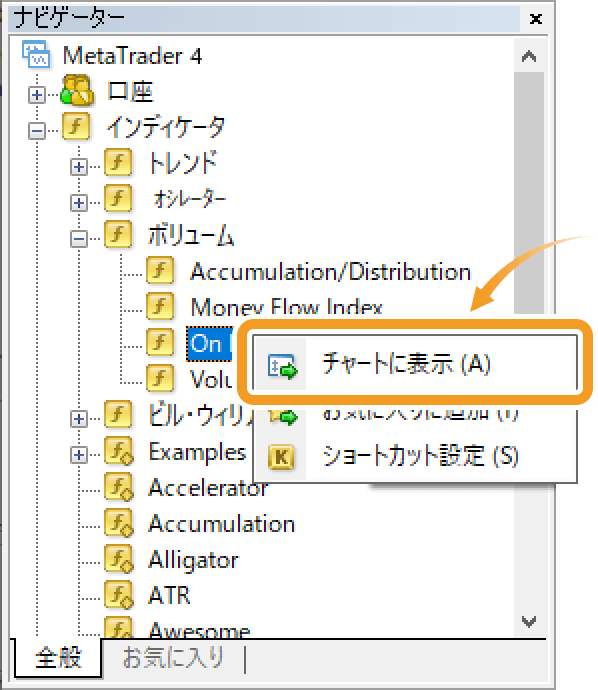This screenshot has height=690, width=598.
Task: Click the navigator vertical scrollbar thumb
Action: 528,193
